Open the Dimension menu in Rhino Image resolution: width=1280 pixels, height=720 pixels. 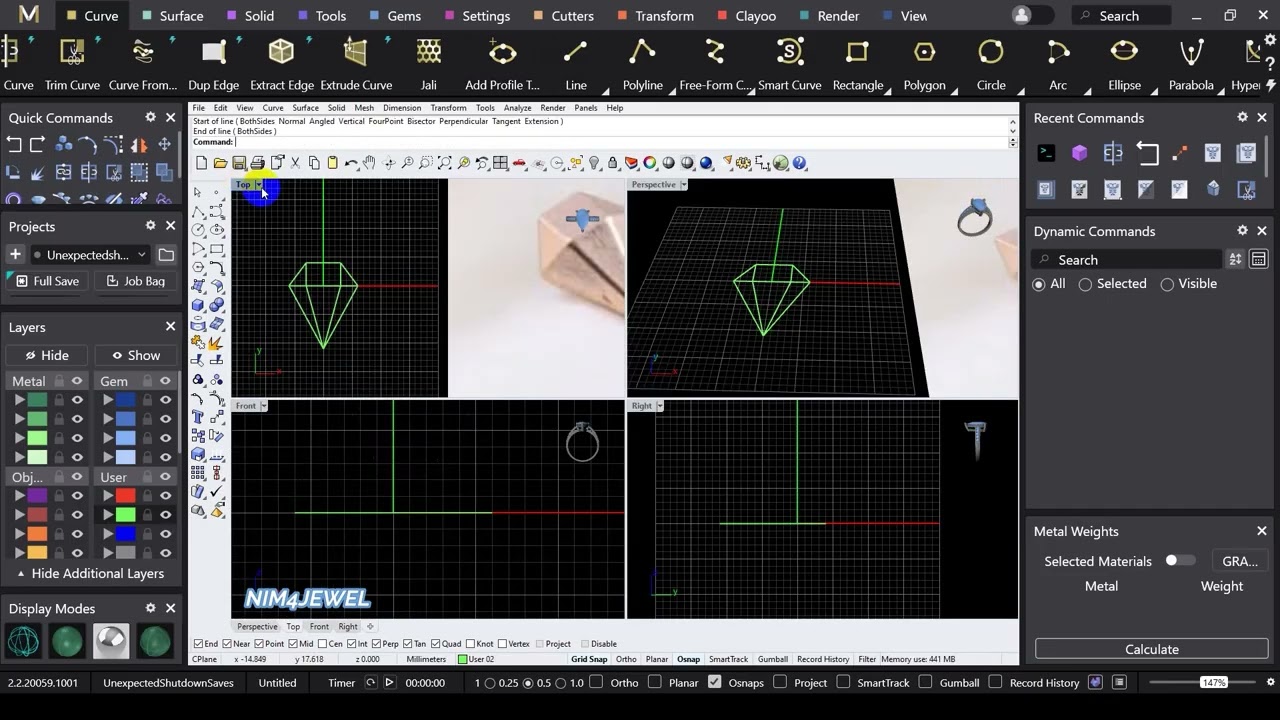click(402, 108)
